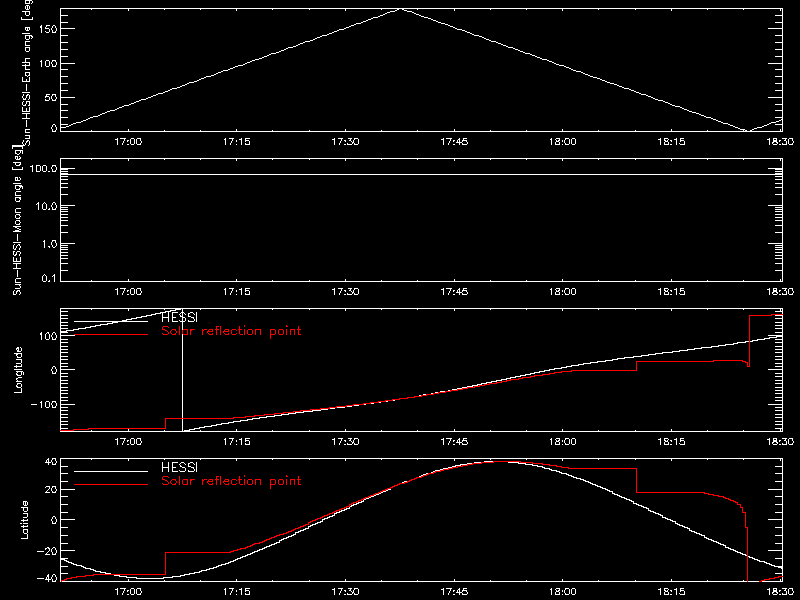Click the 150 tick on Earth angle axis

click(x=48, y=29)
